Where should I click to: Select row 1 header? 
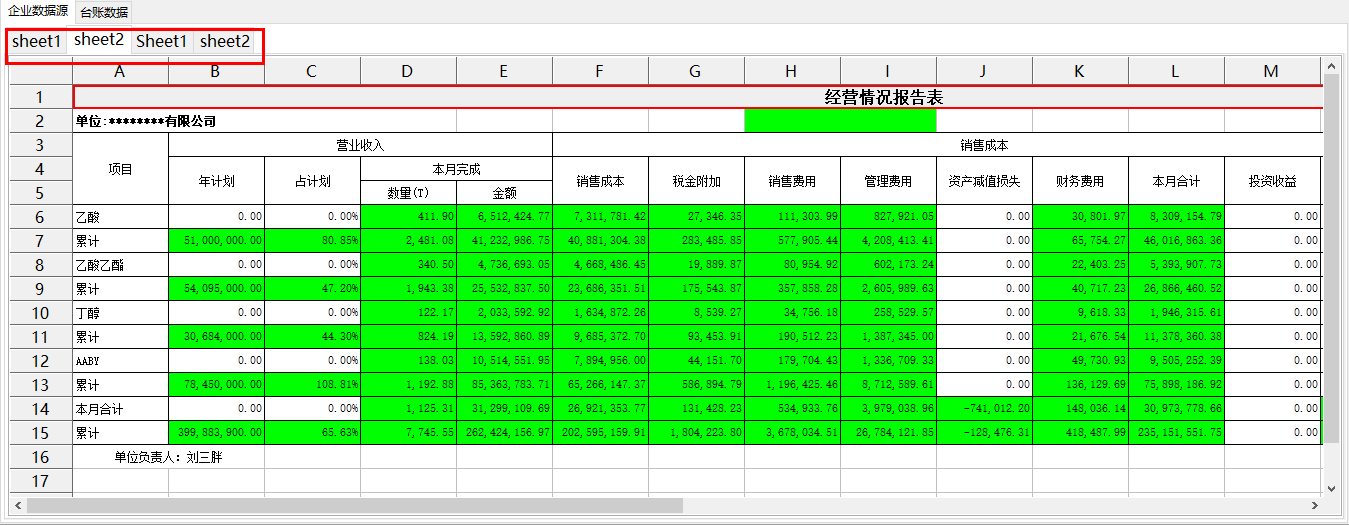(x=40, y=97)
